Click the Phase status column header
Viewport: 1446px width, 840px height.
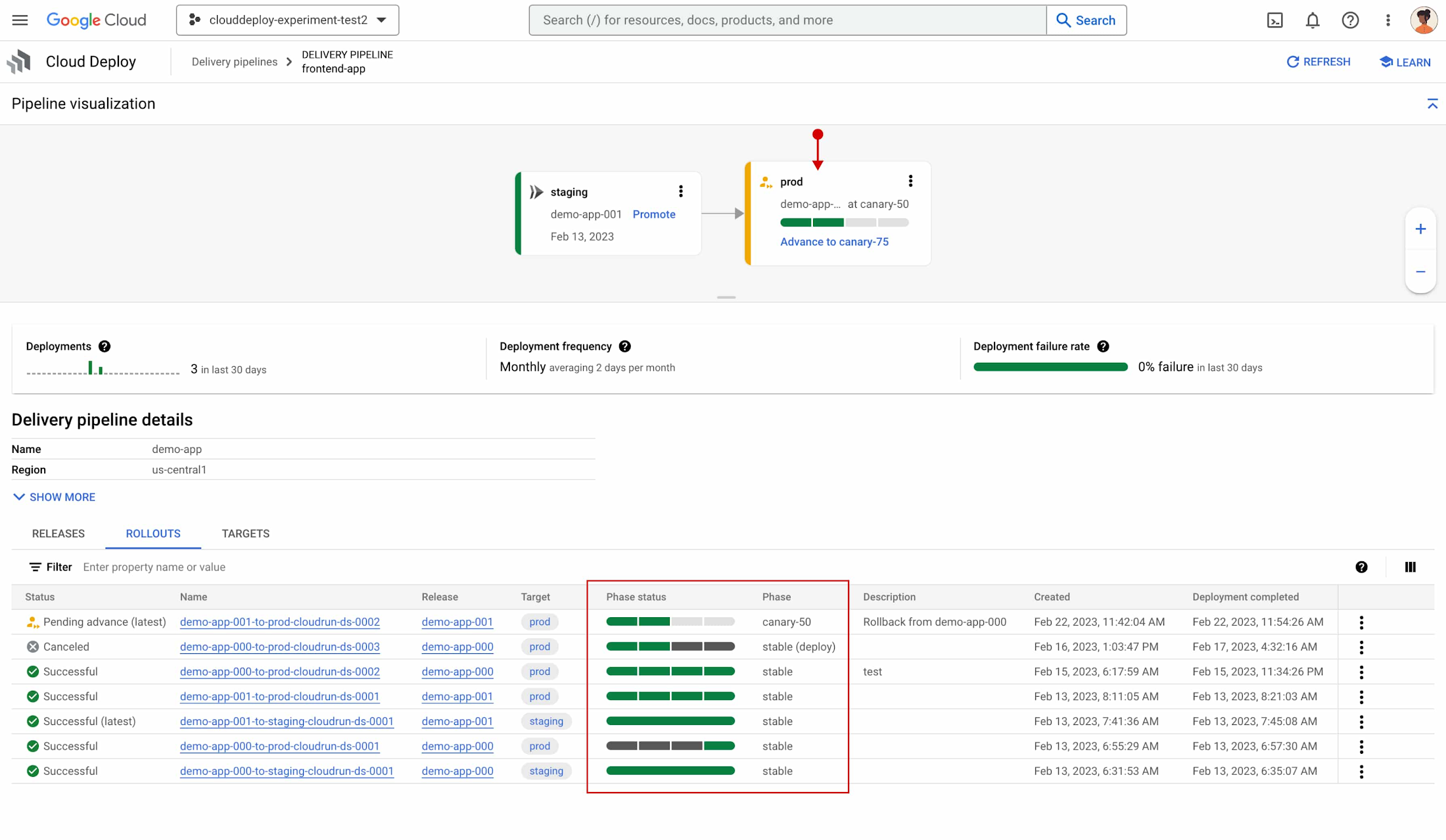[x=636, y=597]
